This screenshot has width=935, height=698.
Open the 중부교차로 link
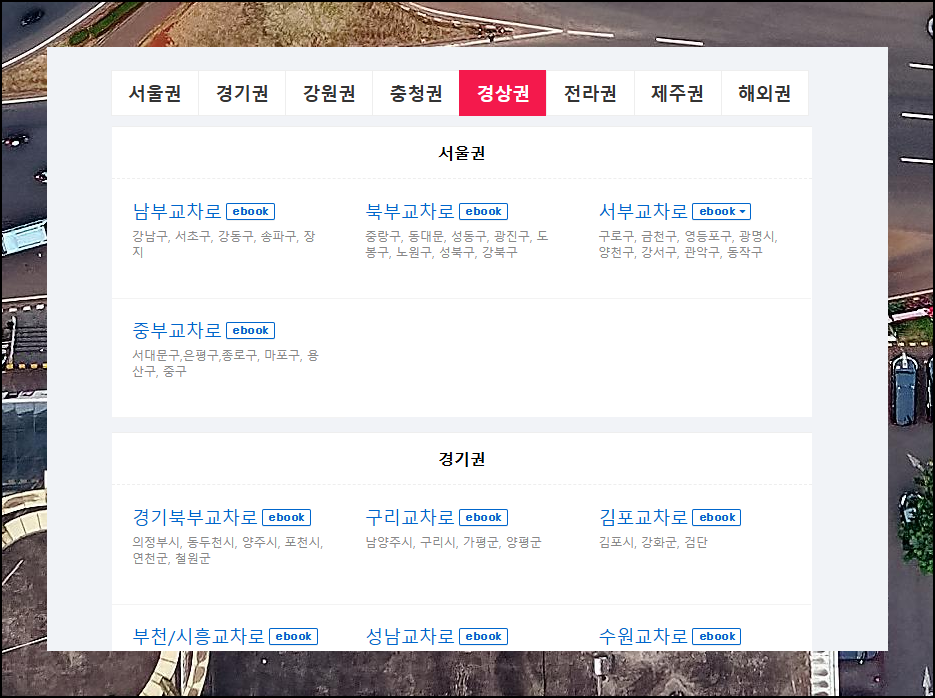point(177,330)
